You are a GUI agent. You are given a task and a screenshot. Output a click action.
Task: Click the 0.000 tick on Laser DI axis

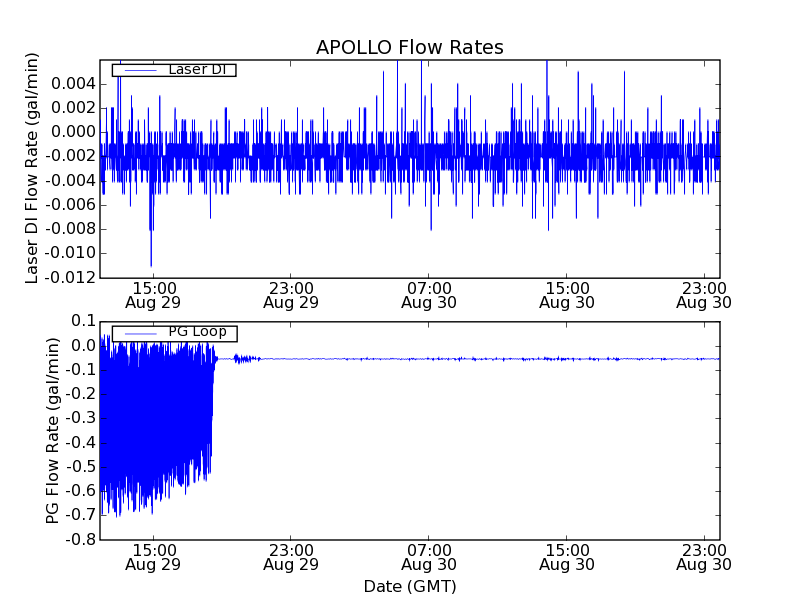point(73,132)
